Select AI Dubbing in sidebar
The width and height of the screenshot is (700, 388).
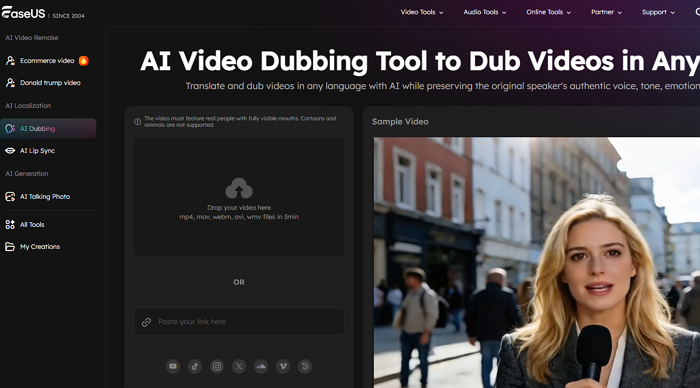click(48, 129)
